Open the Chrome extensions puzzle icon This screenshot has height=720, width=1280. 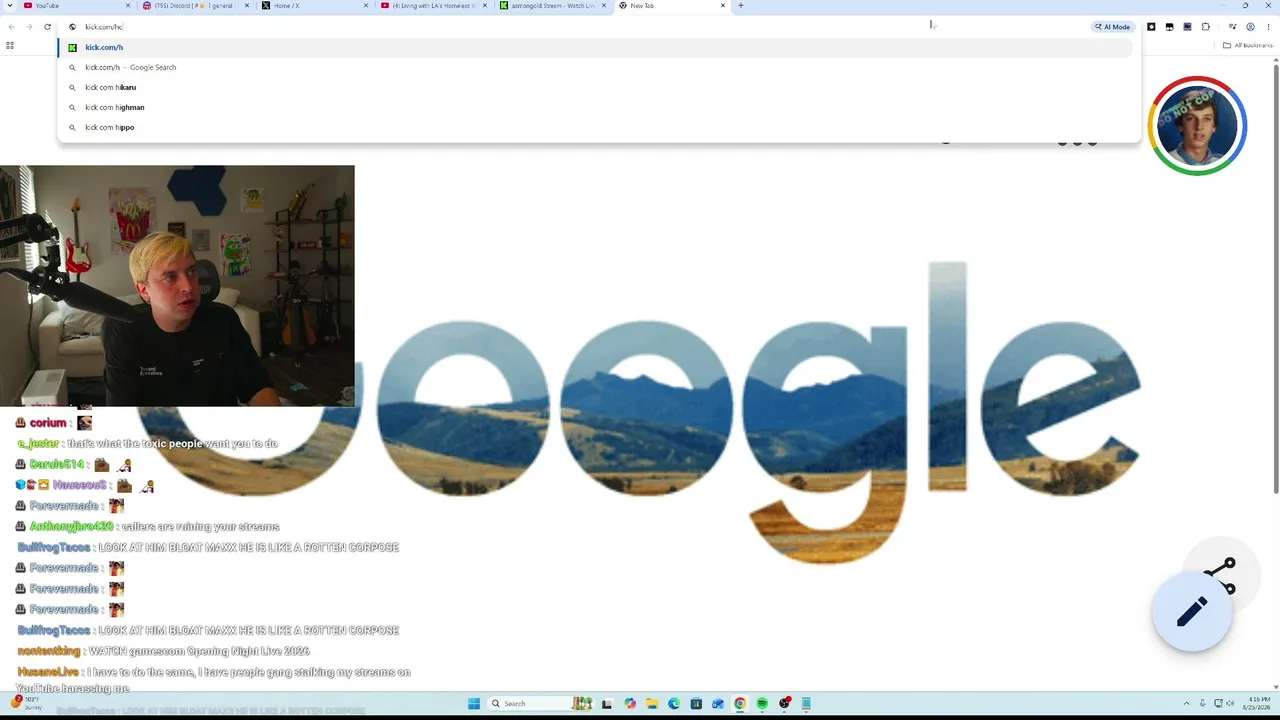pos(1205,27)
